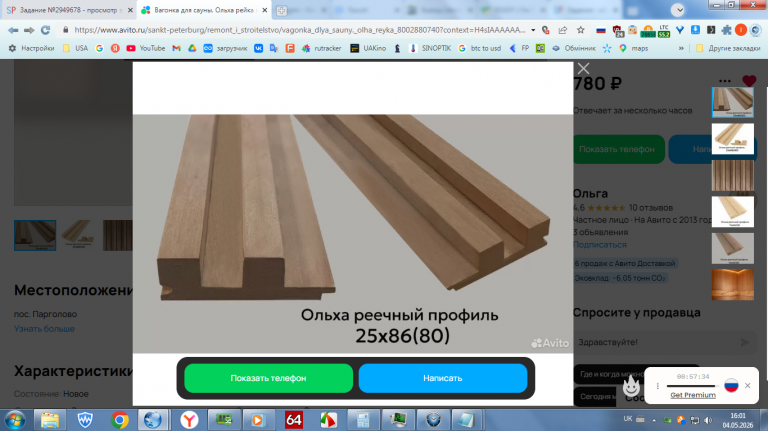Reload the Avito page
Screen dimensions: 768x431
coord(46,30)
